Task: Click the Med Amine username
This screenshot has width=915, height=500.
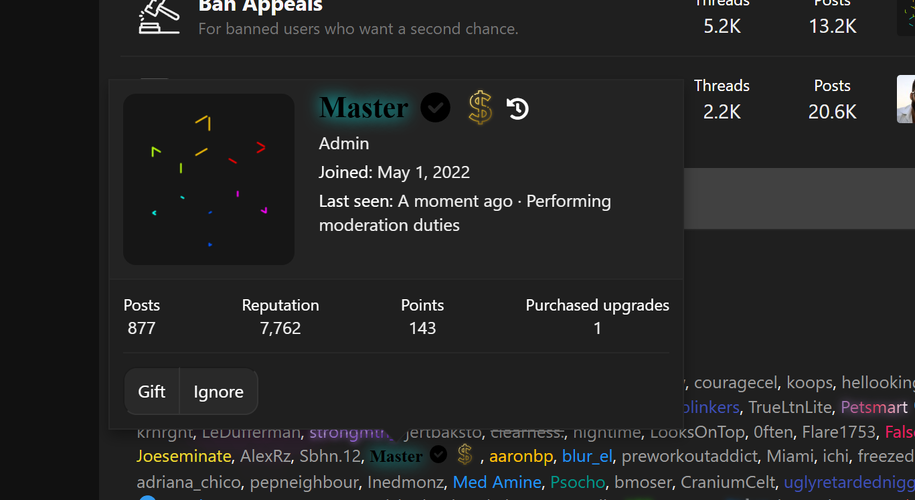Action: 497,482
